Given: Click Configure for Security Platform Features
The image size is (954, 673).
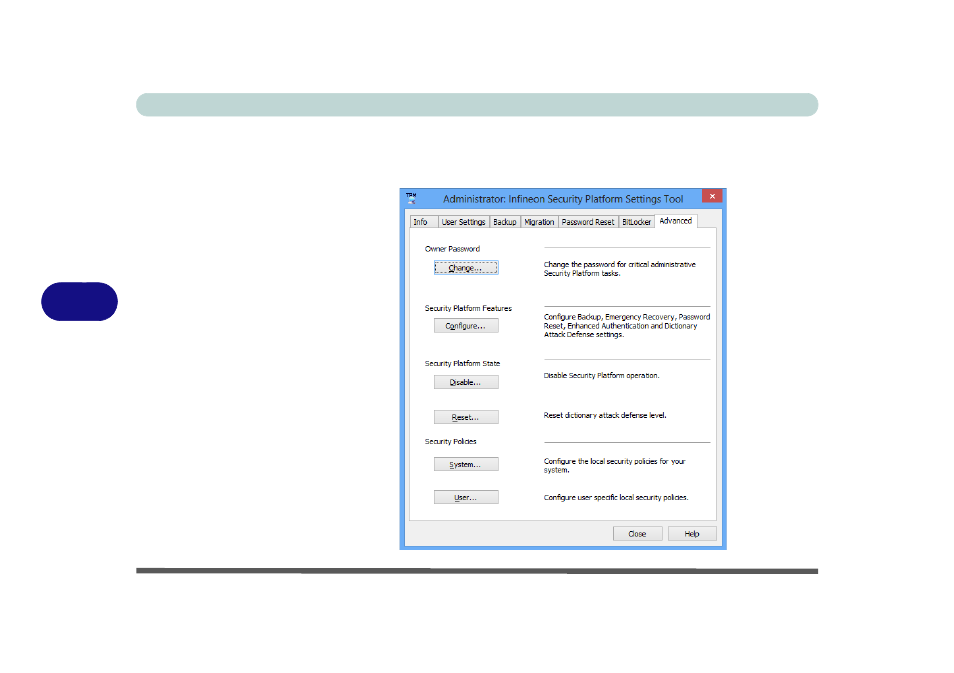Looking at the screenshot, I should 466,326.
